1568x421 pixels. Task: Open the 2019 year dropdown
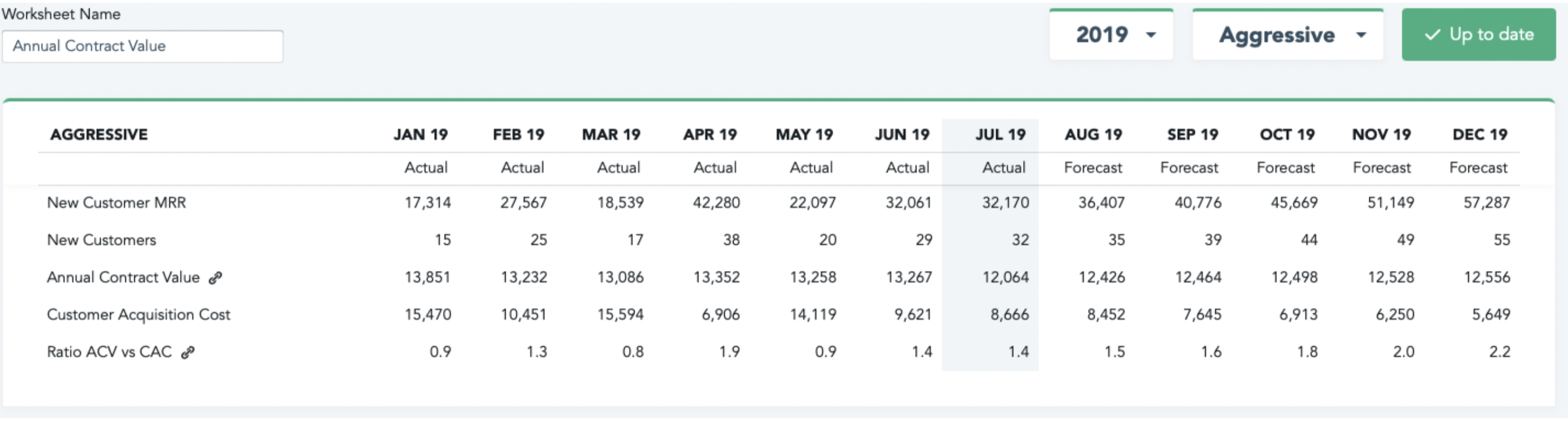(x=1111, y=35)
